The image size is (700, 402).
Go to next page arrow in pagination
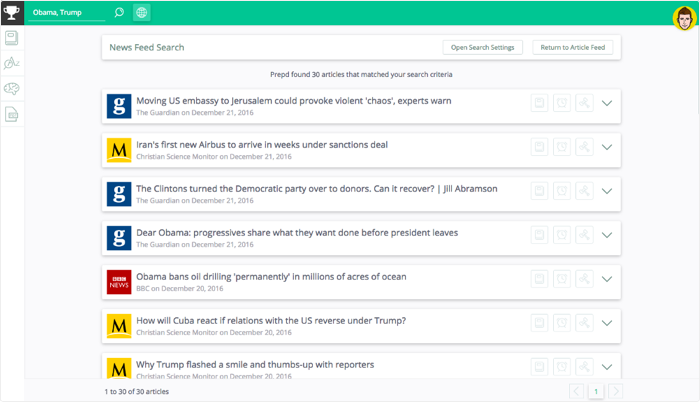pos(616,392)
